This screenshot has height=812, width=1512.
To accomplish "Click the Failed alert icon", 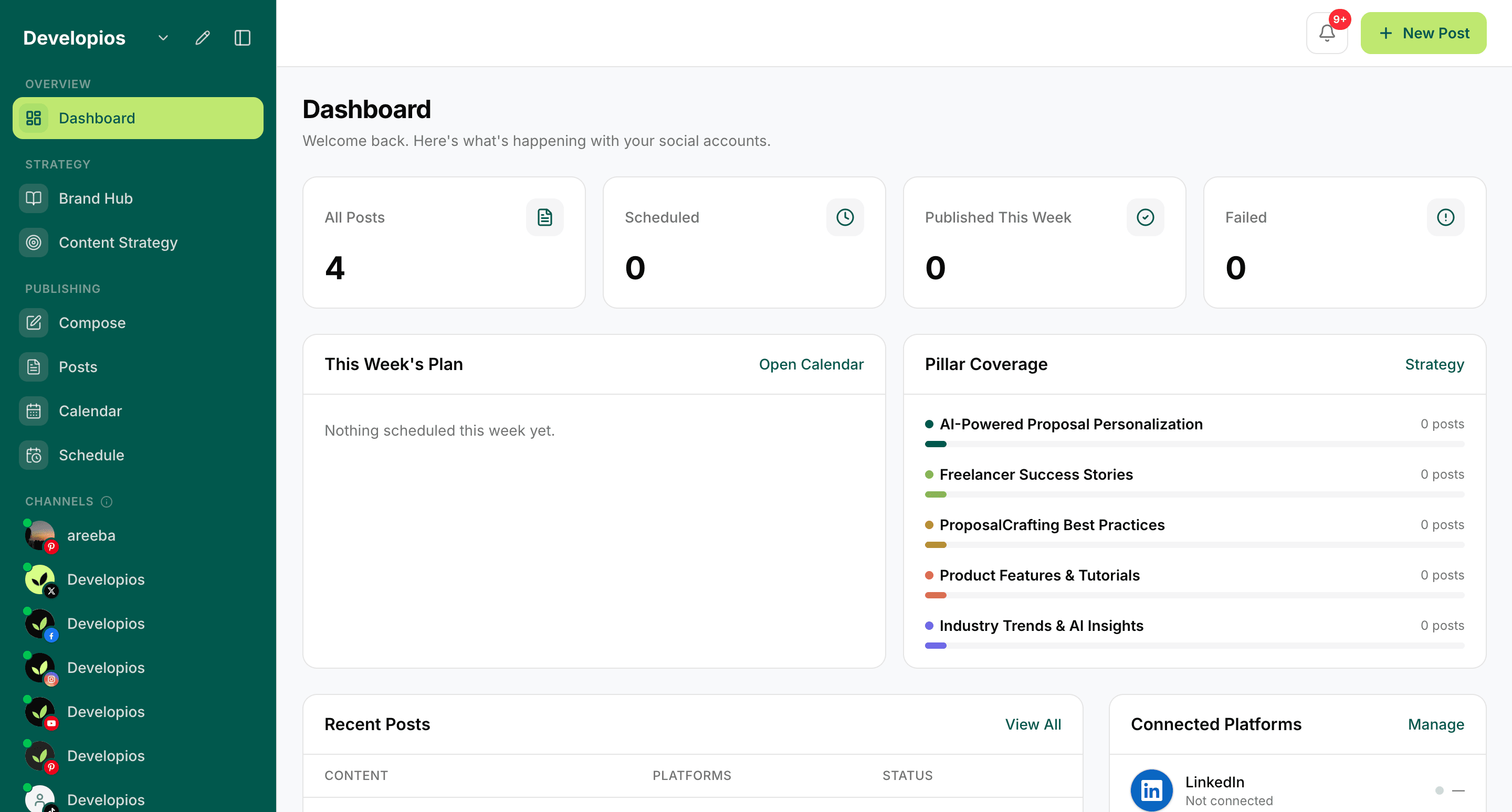I will [1445, 217].
